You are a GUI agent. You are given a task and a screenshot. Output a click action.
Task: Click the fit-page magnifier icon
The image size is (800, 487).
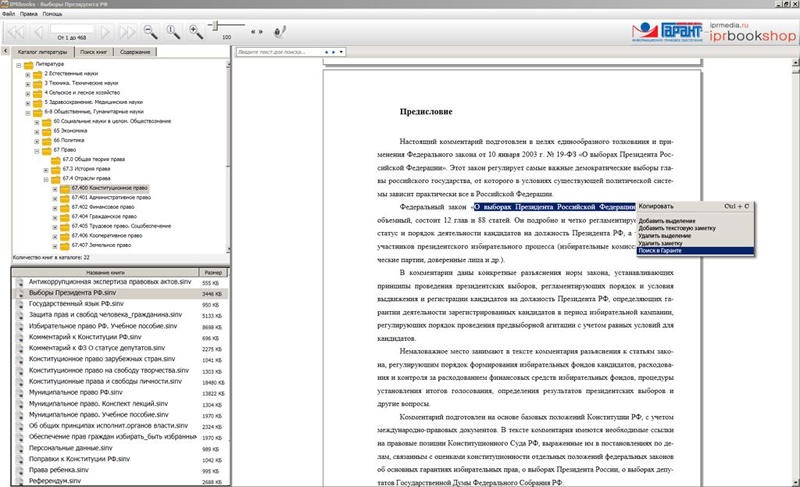[x=173, y=32]
